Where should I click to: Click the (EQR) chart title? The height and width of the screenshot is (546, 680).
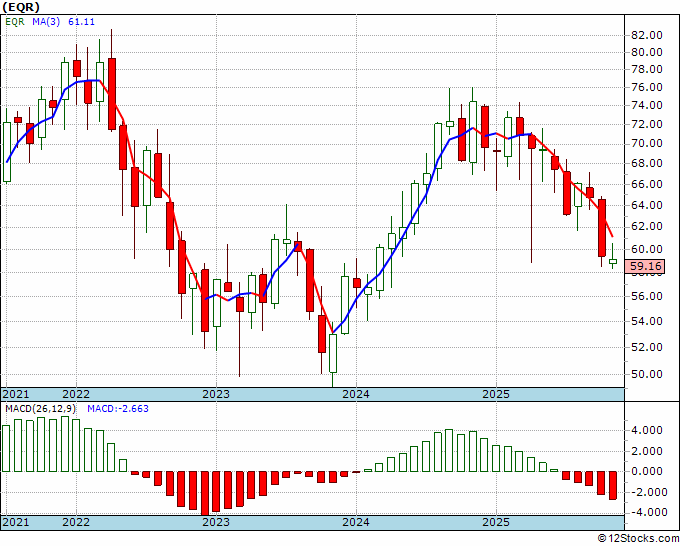[21, 7]
